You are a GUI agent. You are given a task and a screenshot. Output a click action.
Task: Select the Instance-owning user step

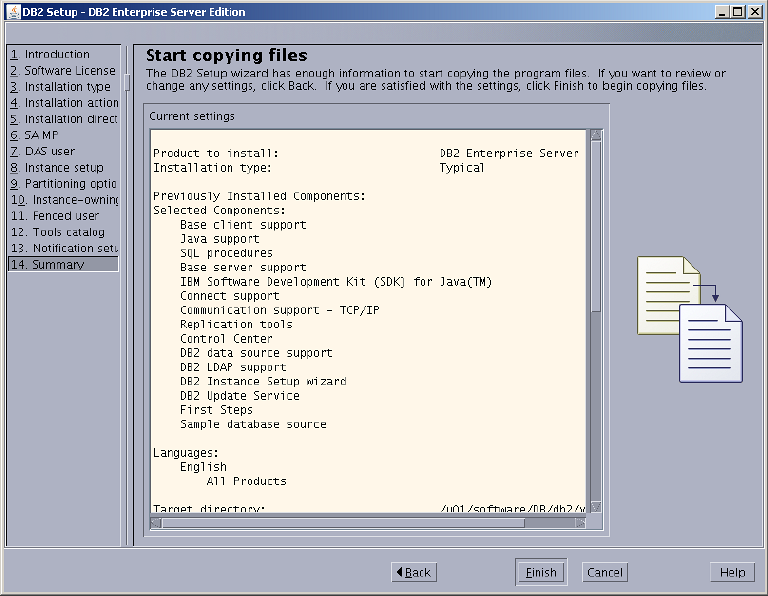[64, 200]
